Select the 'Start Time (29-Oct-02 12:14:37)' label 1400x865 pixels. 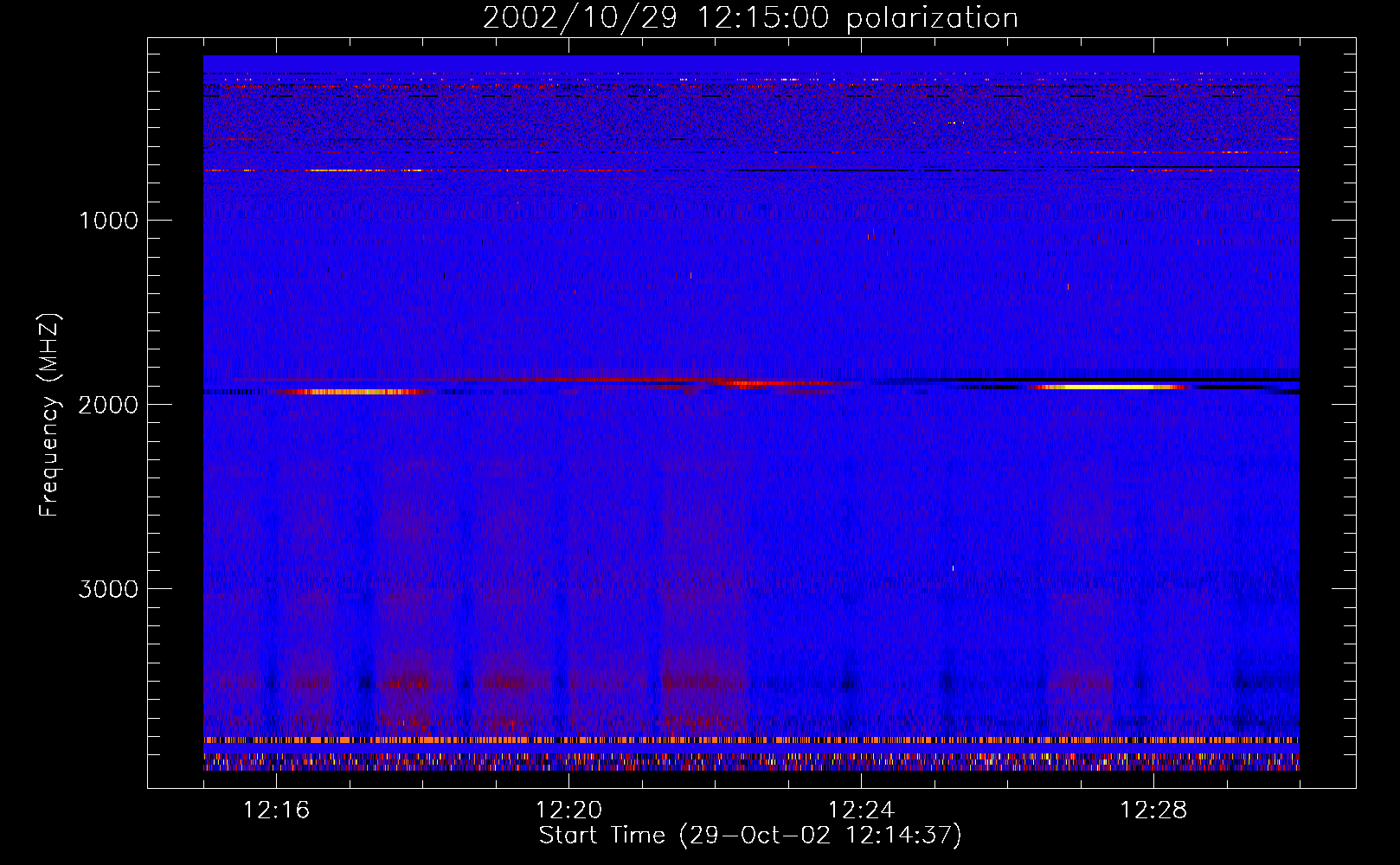[750, 836]
